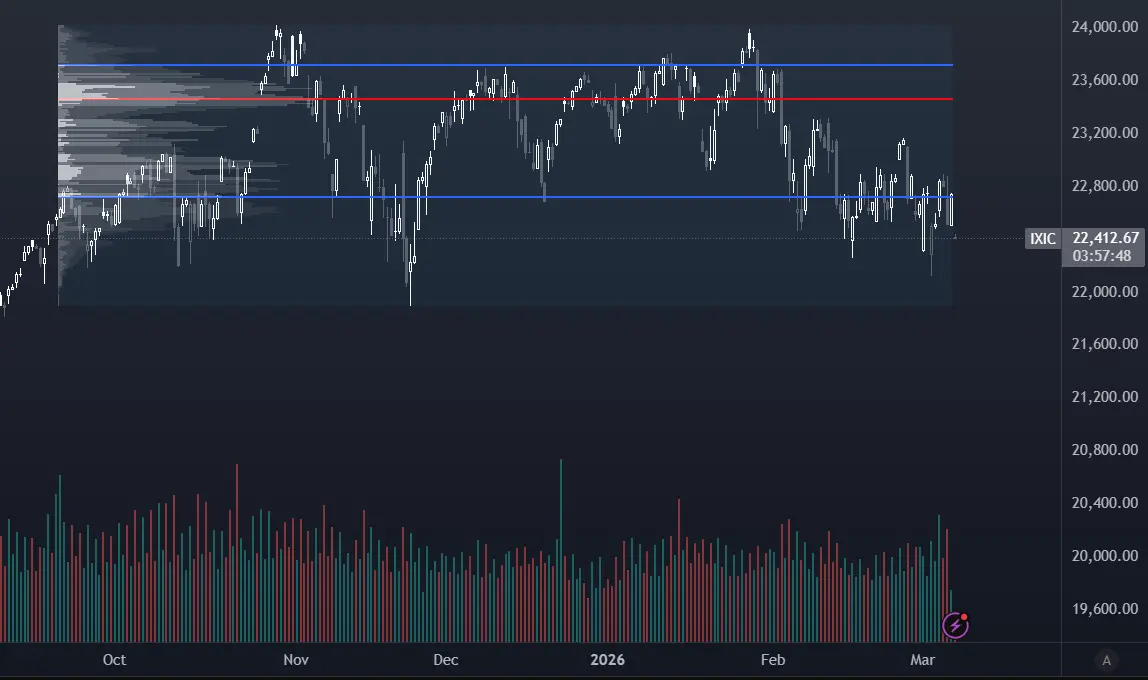Click the 22,800.00 price axis label
The height and width of the screenshot is (680, 1148).
click(1105, 186)
